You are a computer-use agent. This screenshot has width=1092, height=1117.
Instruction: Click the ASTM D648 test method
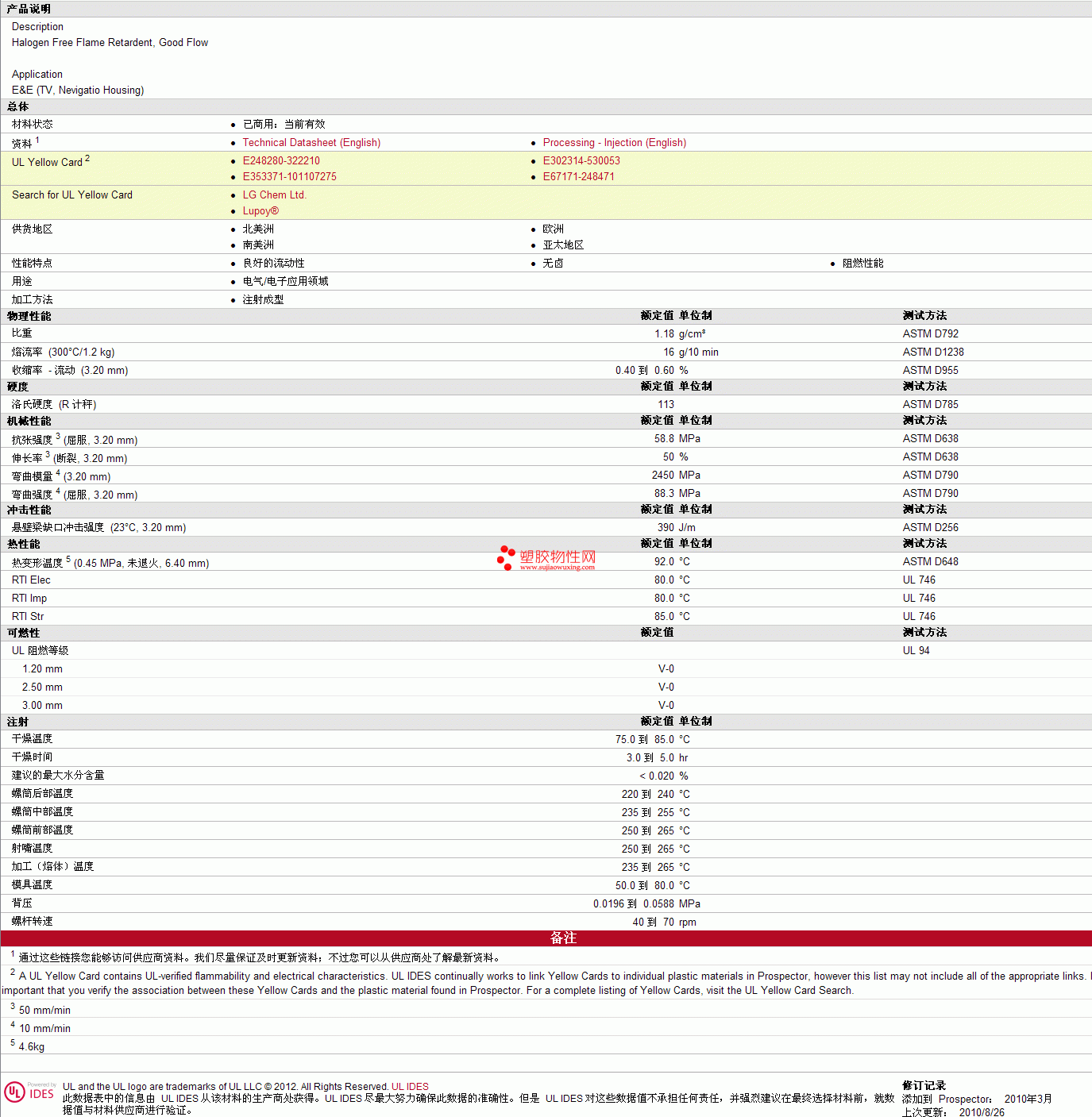[930, 562]
